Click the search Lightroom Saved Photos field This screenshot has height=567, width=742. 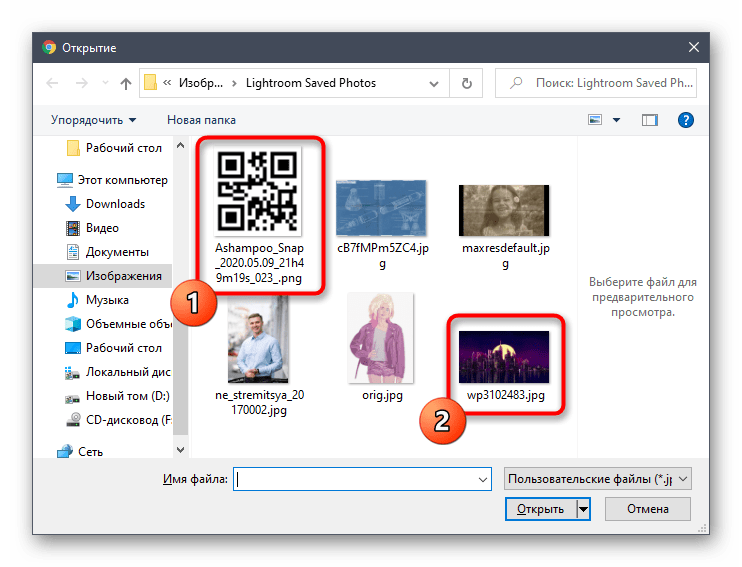point(596,83)
